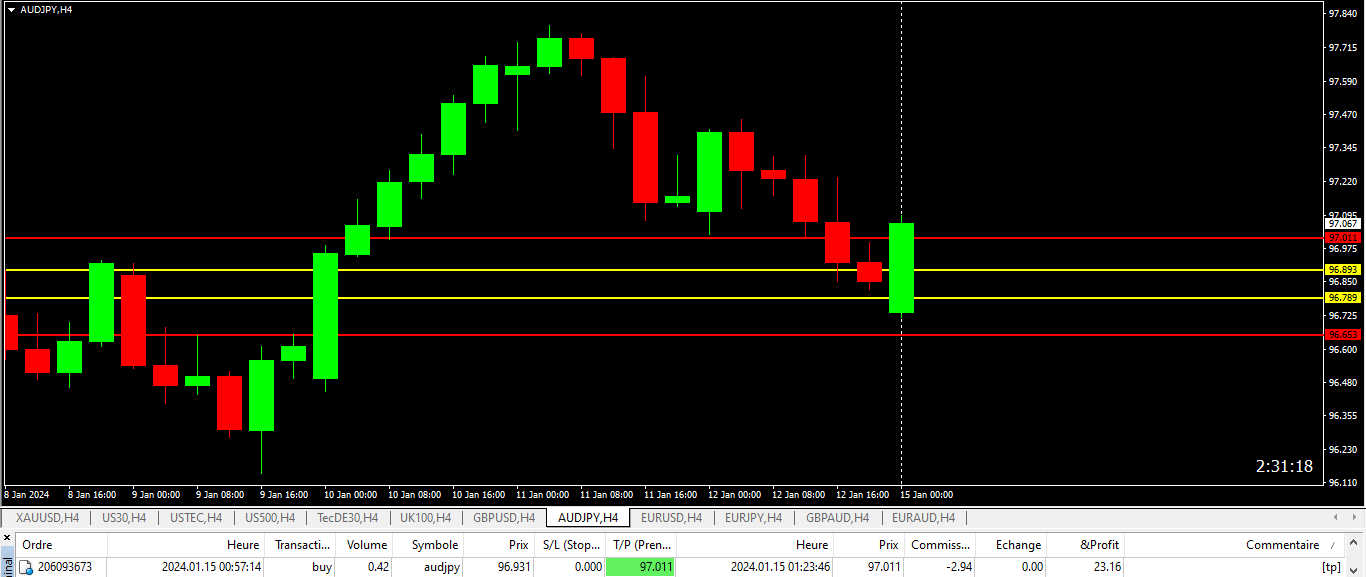This screenshot has width=1366, height=577.
Task: Sort by the Commission column header
Action: click(x=940, y=545)
